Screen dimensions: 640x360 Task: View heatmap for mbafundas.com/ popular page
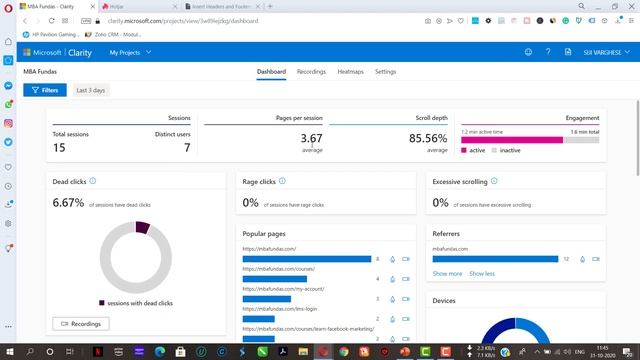(392, 259)
